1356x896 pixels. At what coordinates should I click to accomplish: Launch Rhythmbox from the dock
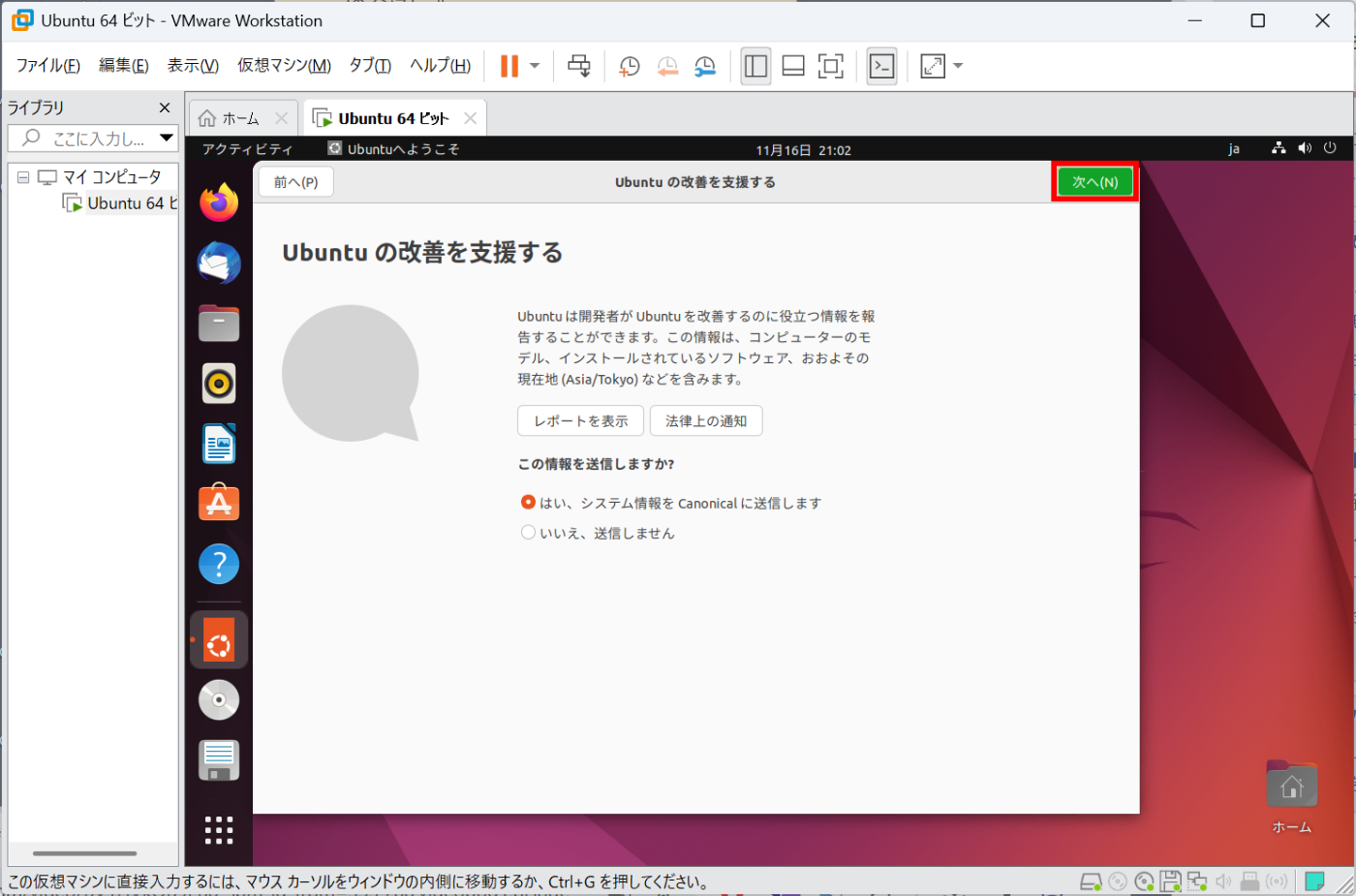tap(219, 384)
